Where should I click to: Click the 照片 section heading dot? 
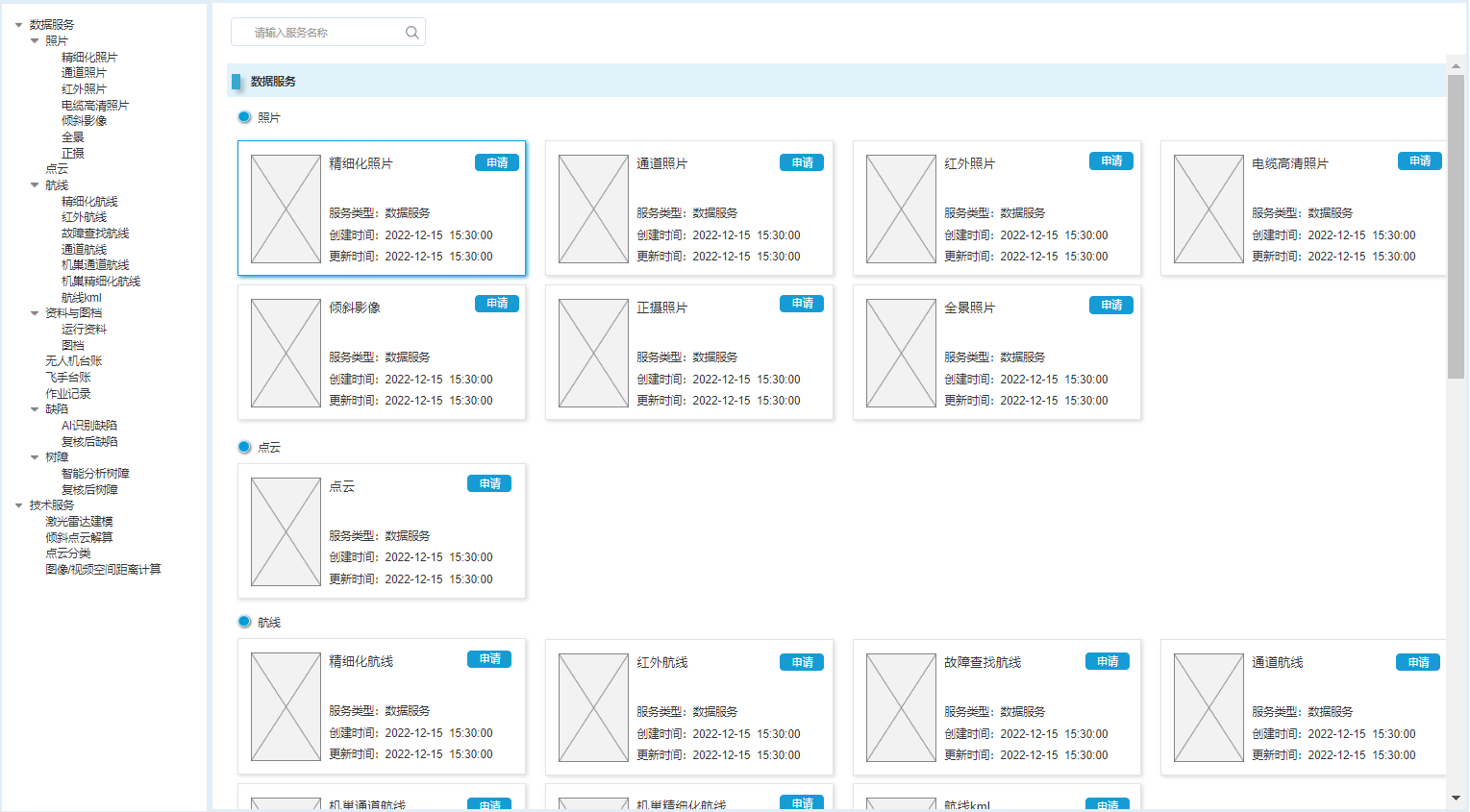(x=244, y=117)
